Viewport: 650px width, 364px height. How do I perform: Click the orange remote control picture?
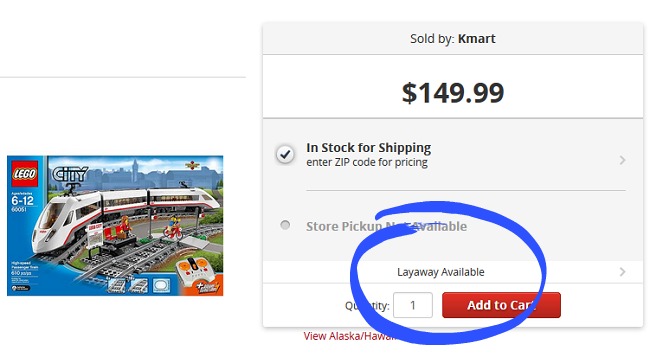193,269
